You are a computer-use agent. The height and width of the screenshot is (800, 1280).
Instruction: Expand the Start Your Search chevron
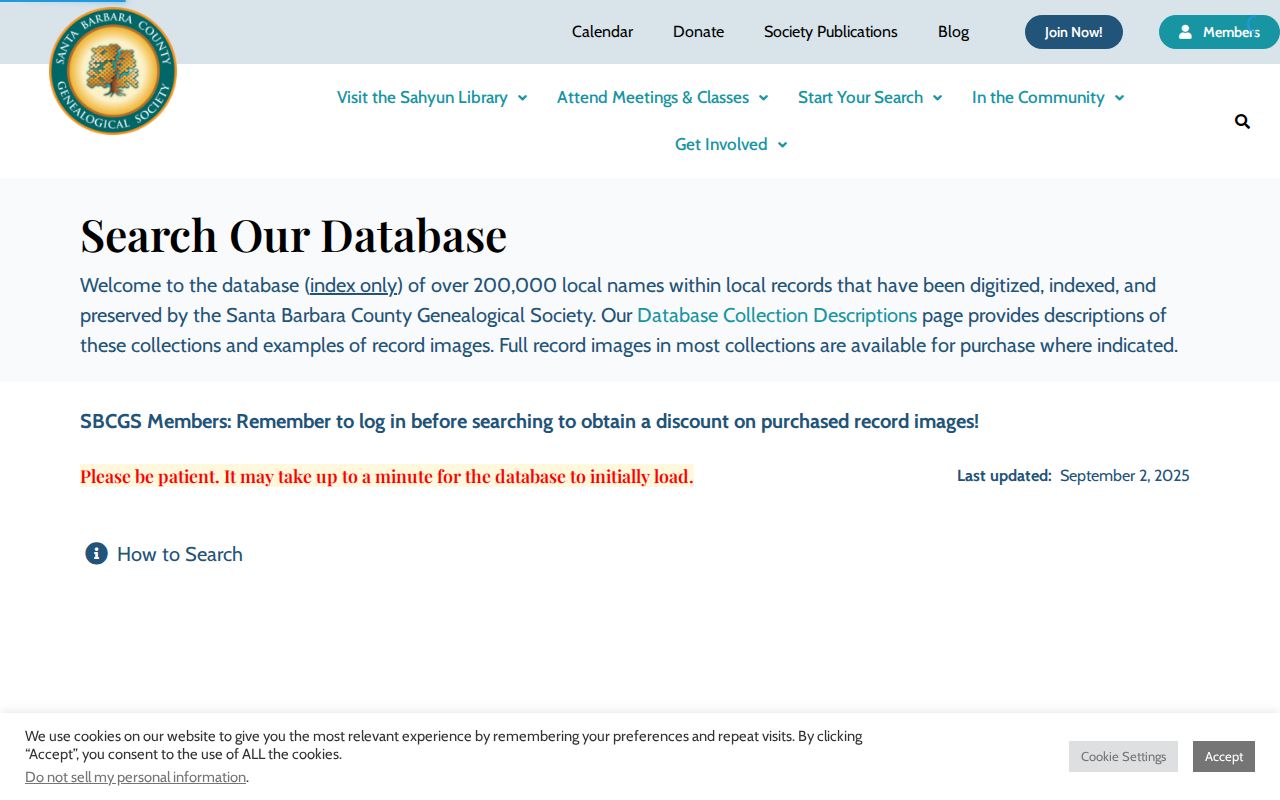coord(937,98)
